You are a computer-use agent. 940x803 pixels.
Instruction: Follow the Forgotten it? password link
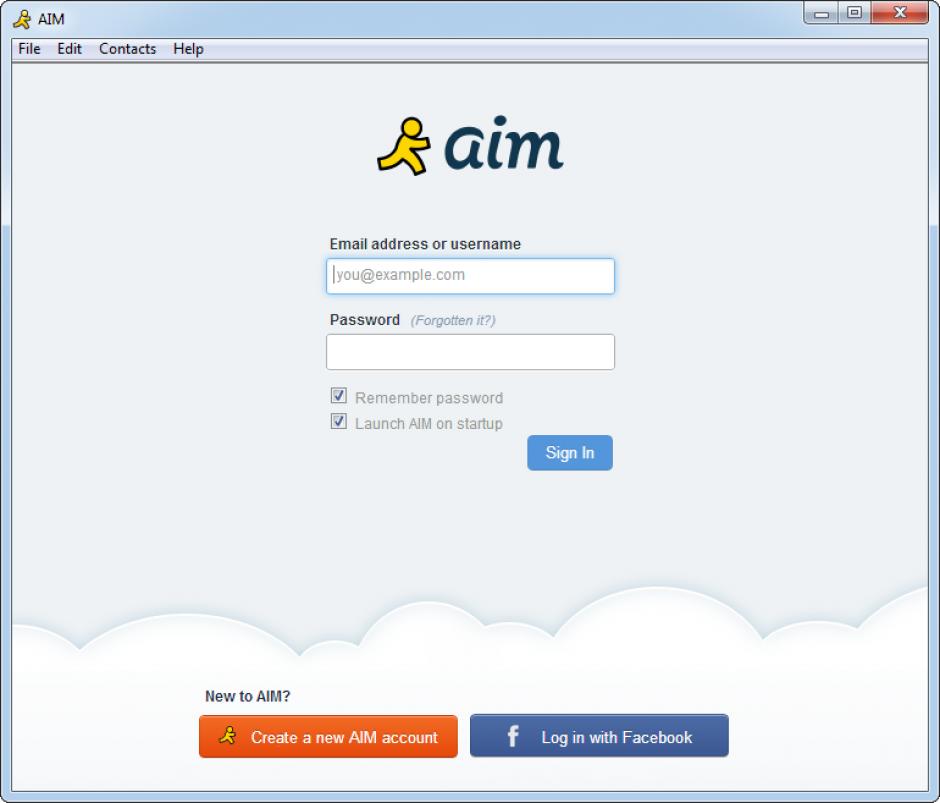coord(453,321)
